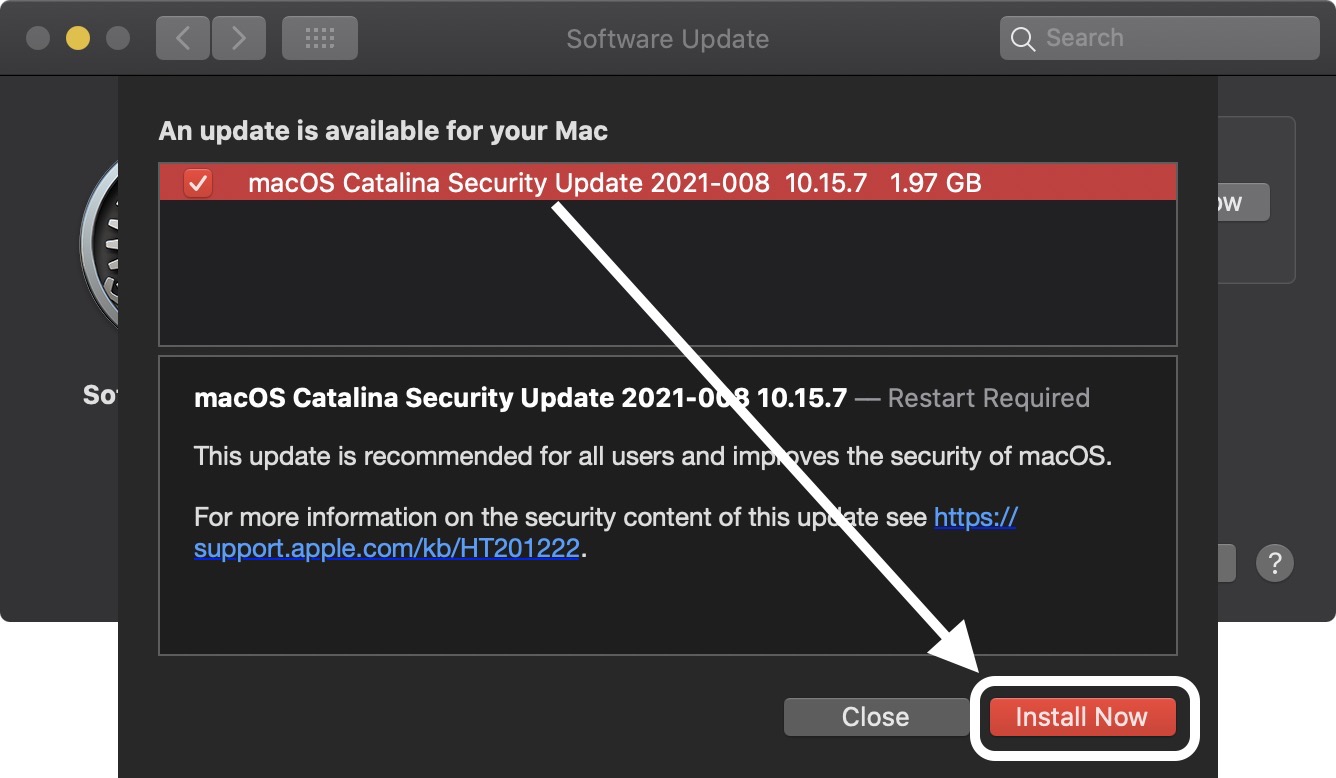Select the Security Update 2021-008 list row
Viewport: 1336px width, 778px height.
click(614, 183)
